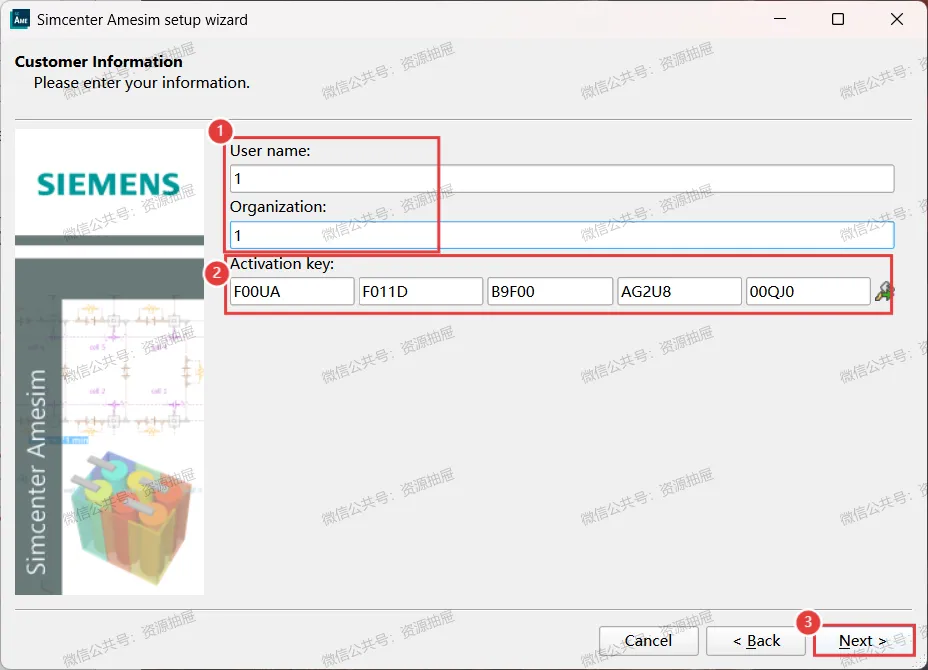Click the 'User name:' label

270,151
